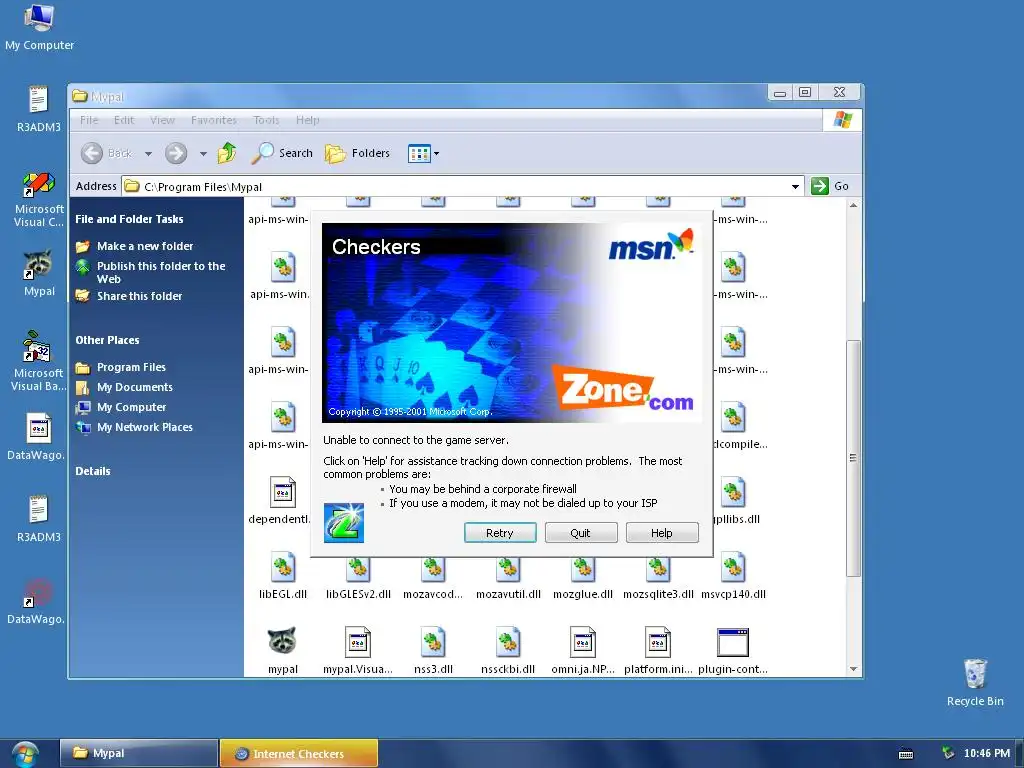
Task: Click the clock showing 10:46 PM
Action: [987, 754]
